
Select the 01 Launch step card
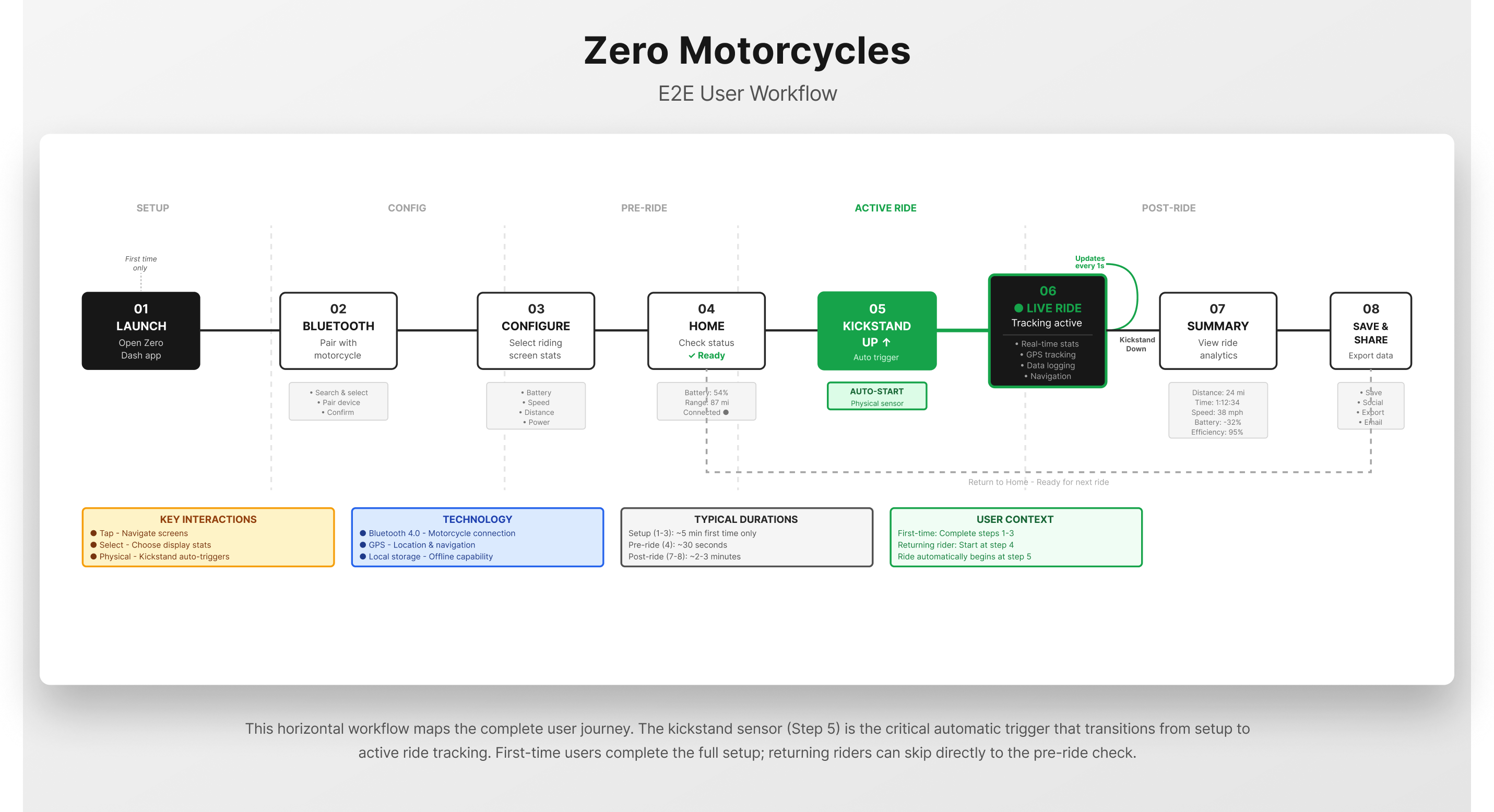[x=141, y=331]
